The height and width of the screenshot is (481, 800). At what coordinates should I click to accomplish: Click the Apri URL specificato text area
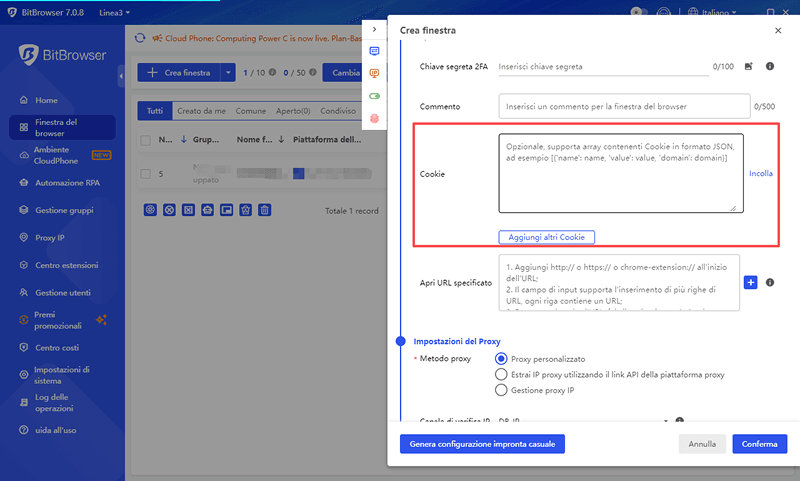(x=619, y=283)
